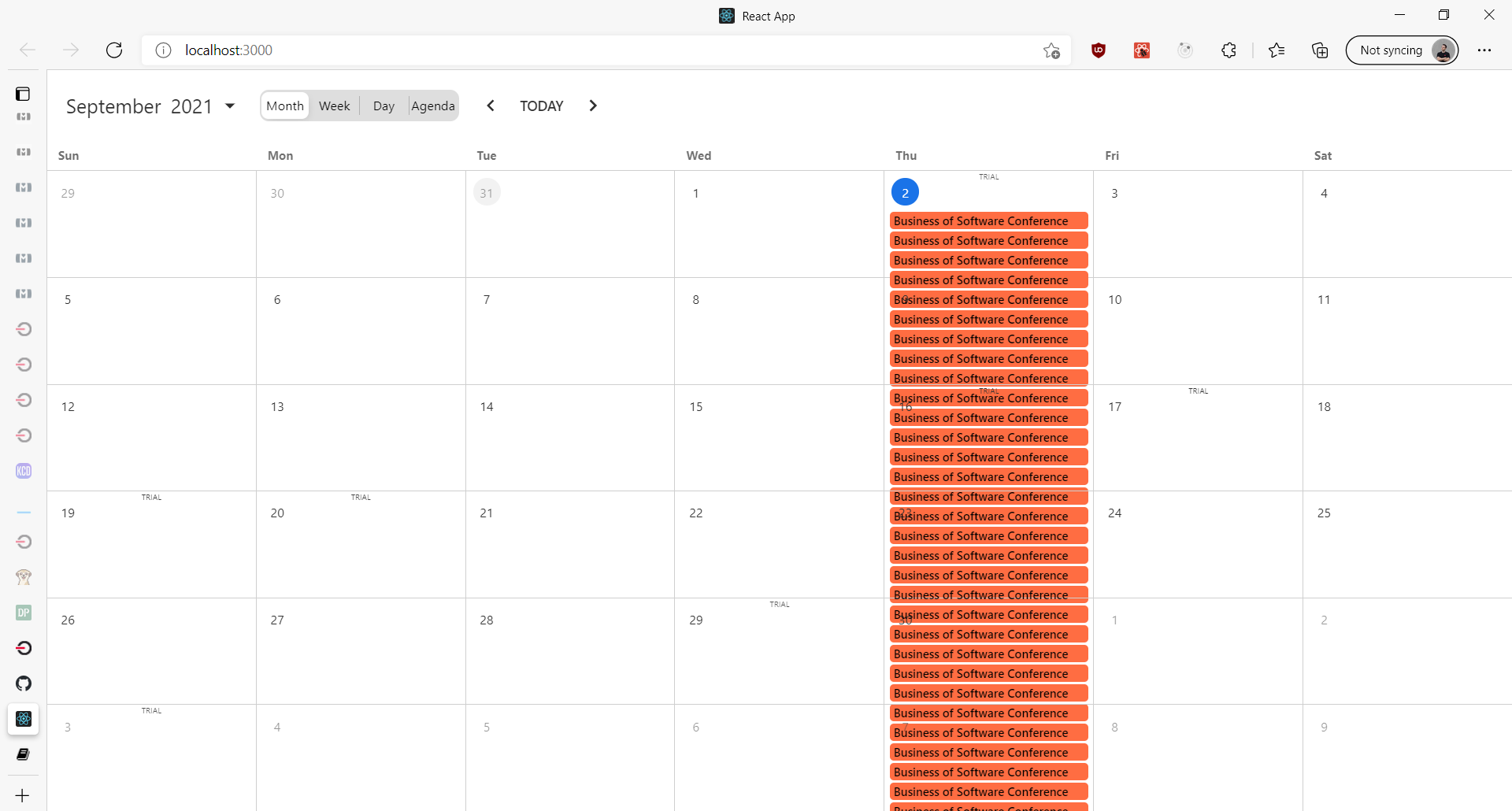Open the vertical tabs actions menu

tap(24, 94)
